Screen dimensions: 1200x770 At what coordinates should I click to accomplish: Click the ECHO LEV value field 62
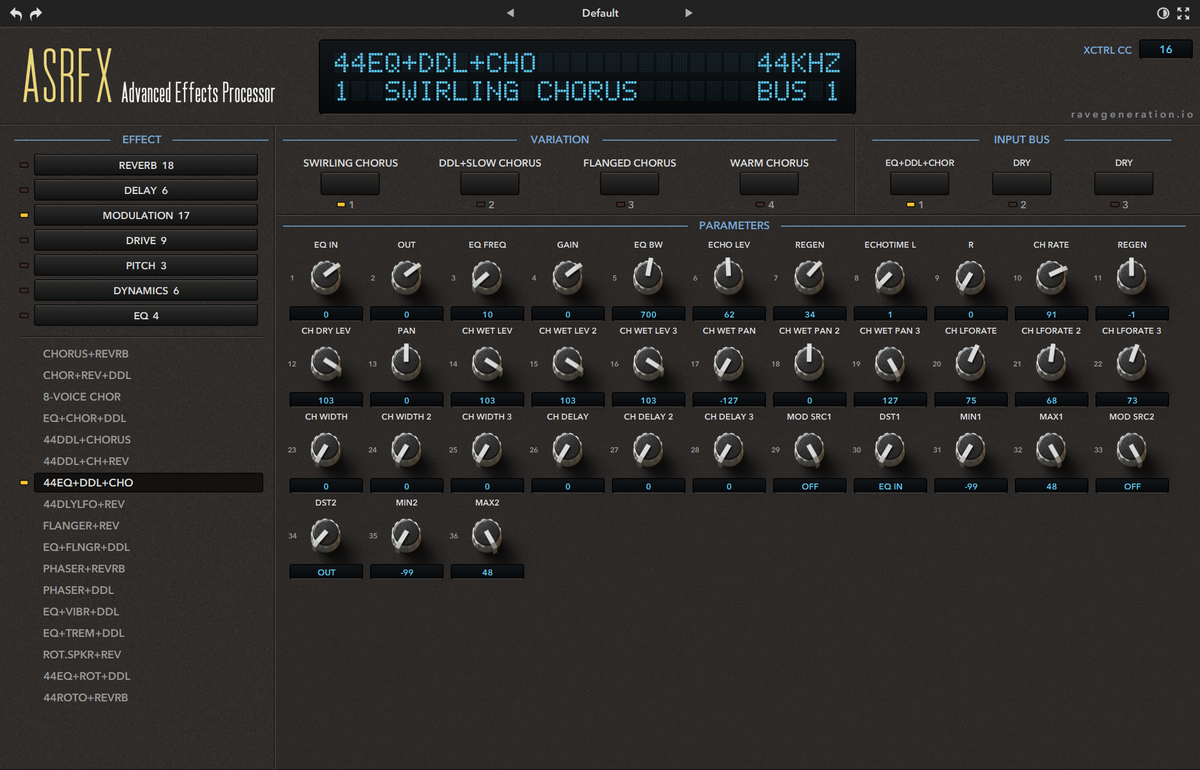tap(728, 314)
